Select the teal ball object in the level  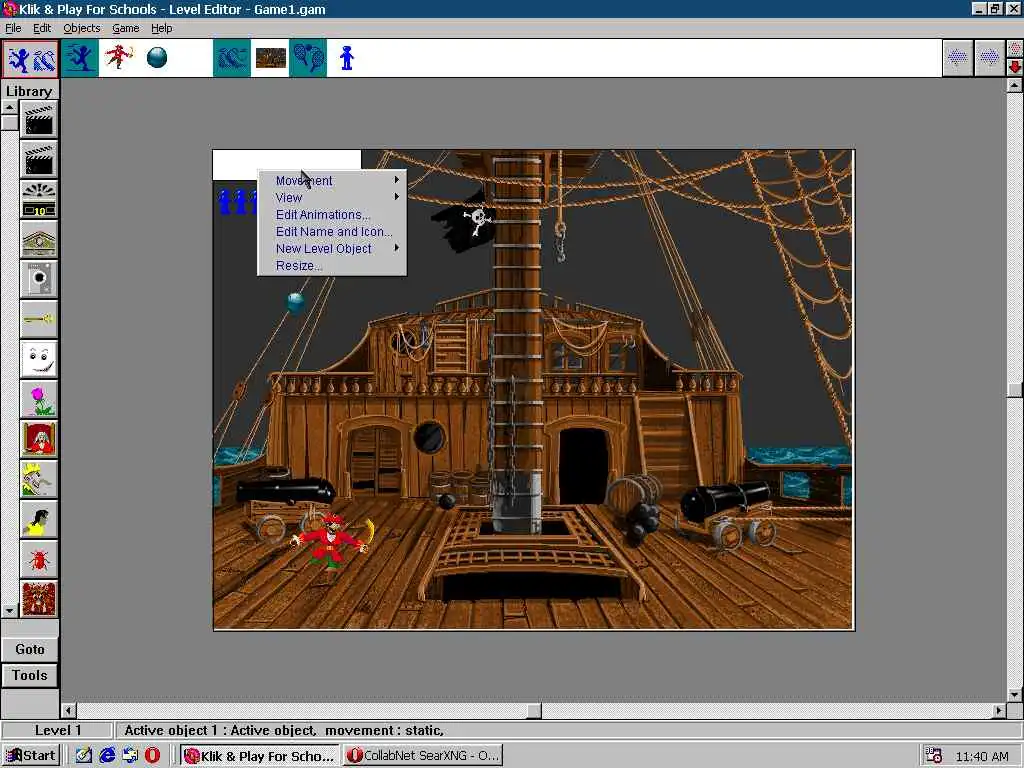pyautogui.click(x=296, y=303)
